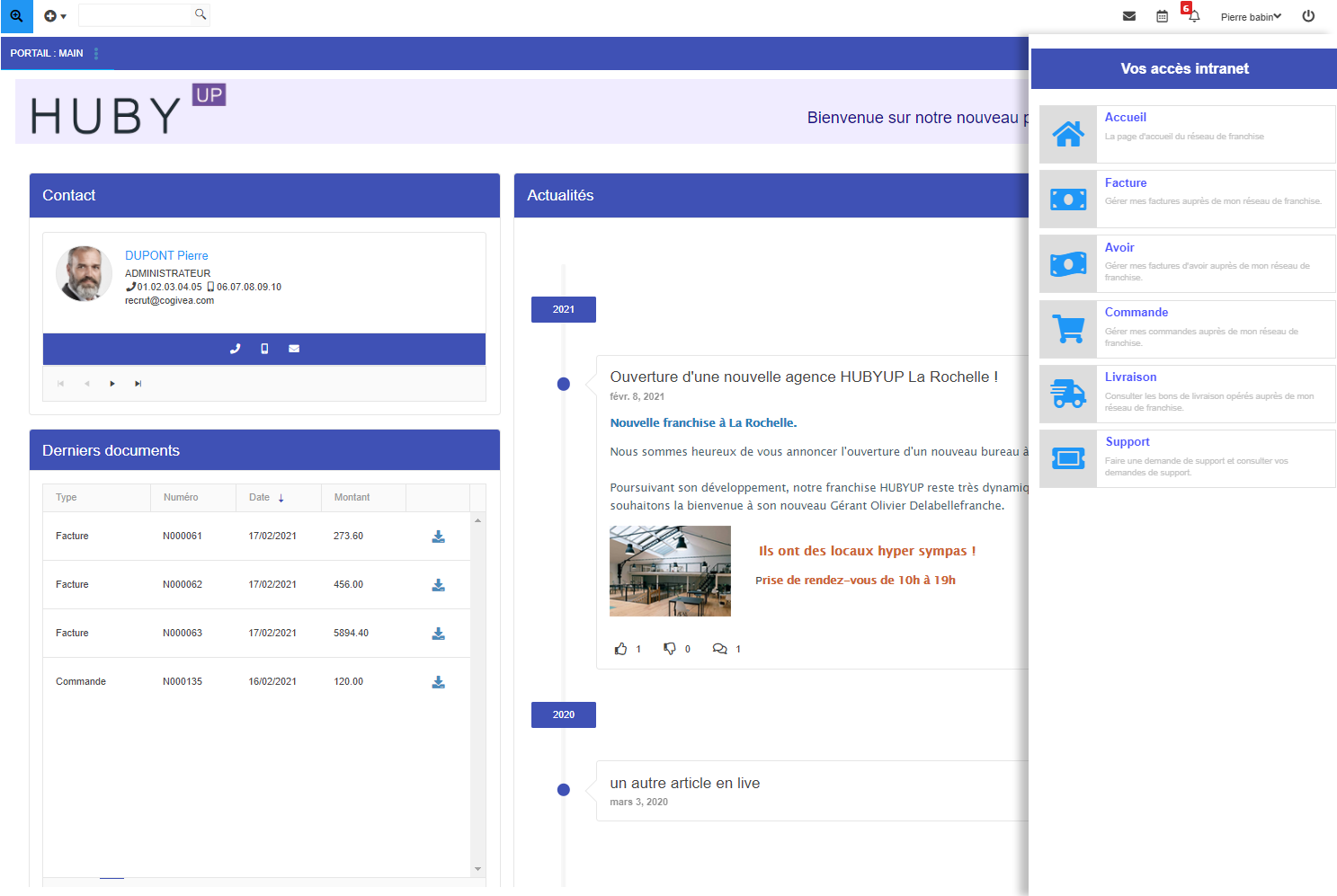Download the invoice N000062
The width and height of the screenshot is (1337, 896).
pyautogui.click(x=438, y=585)
